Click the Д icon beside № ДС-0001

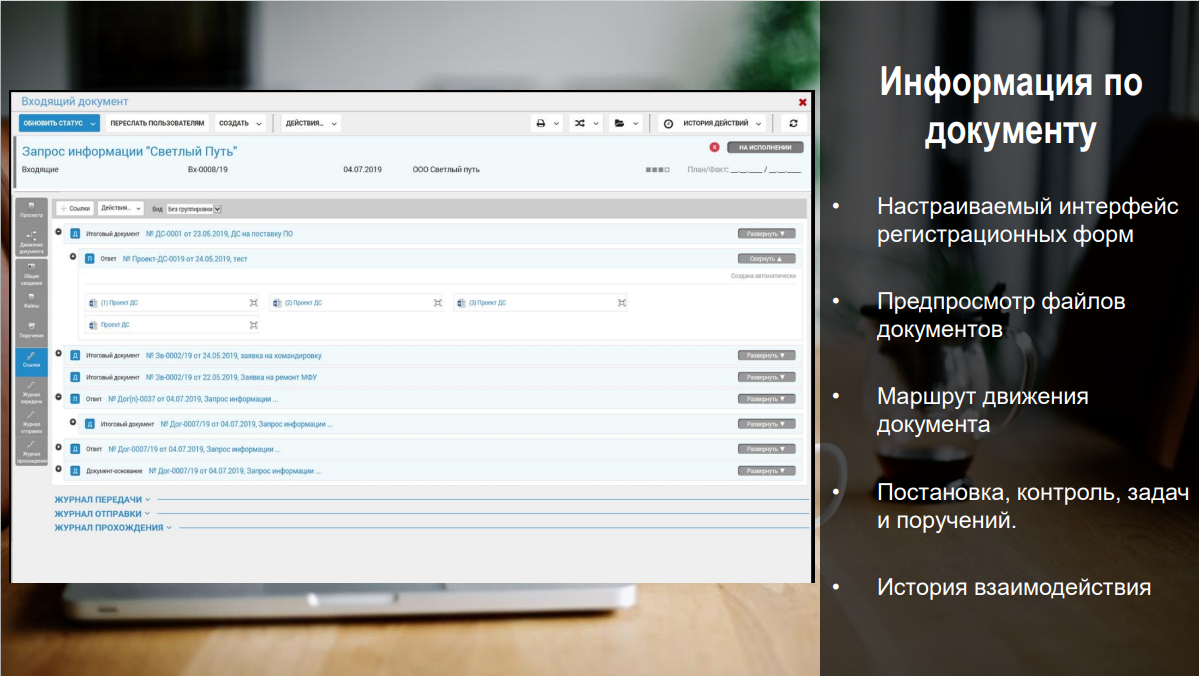75,234
